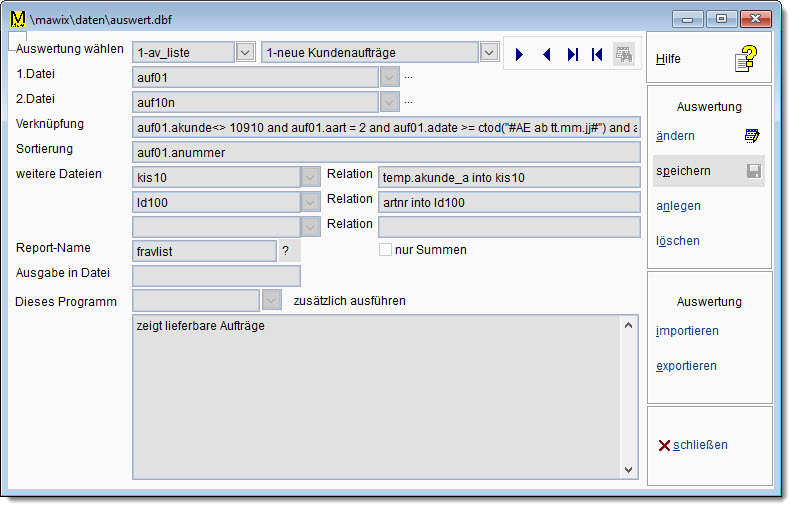Image resolution: width=794 pixels, height=509 pixels.
Task: Open Hilfe help icon
Action: (747, 60)
